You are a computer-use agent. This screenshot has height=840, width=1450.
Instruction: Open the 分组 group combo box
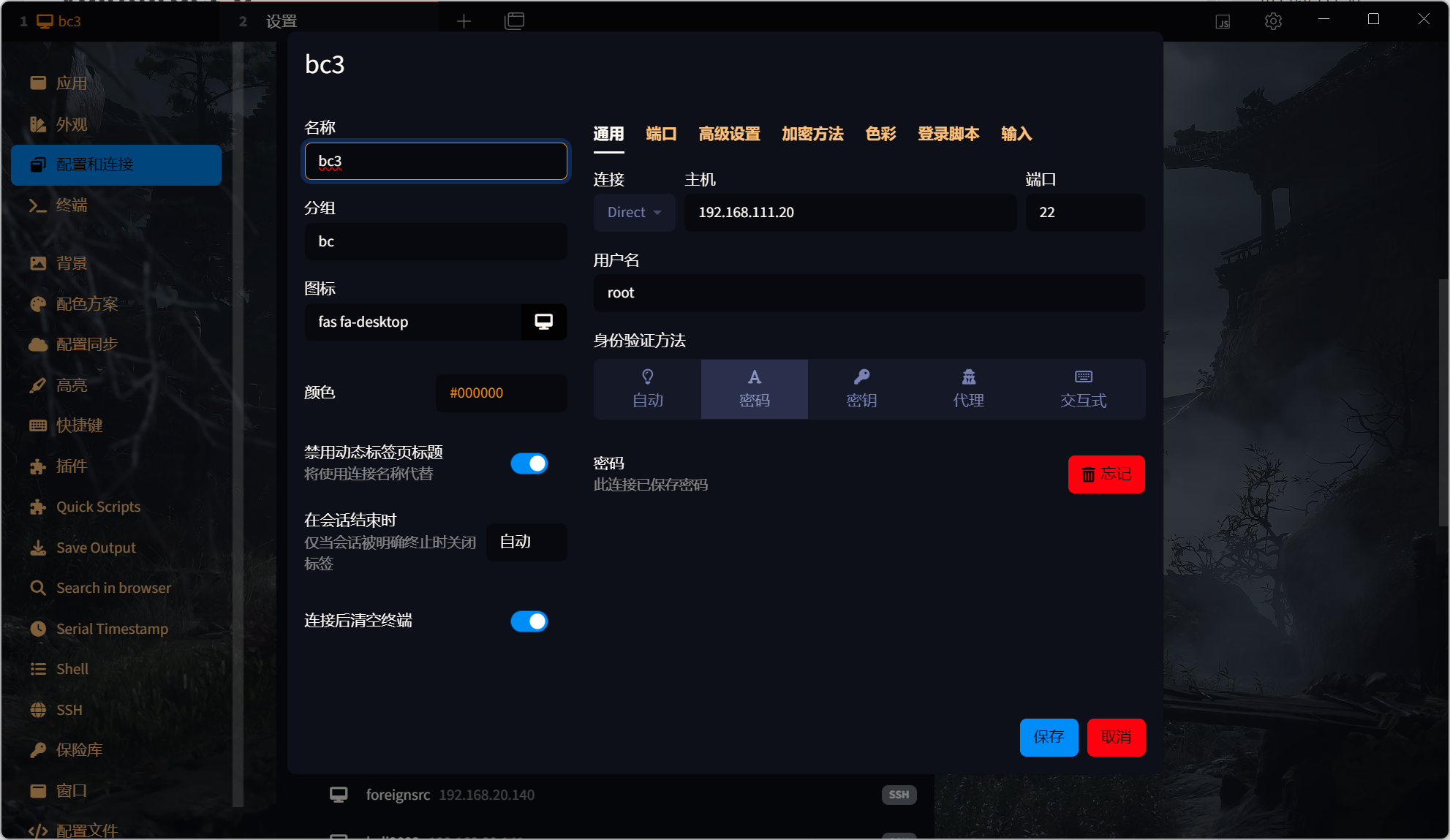coord(435,241)
